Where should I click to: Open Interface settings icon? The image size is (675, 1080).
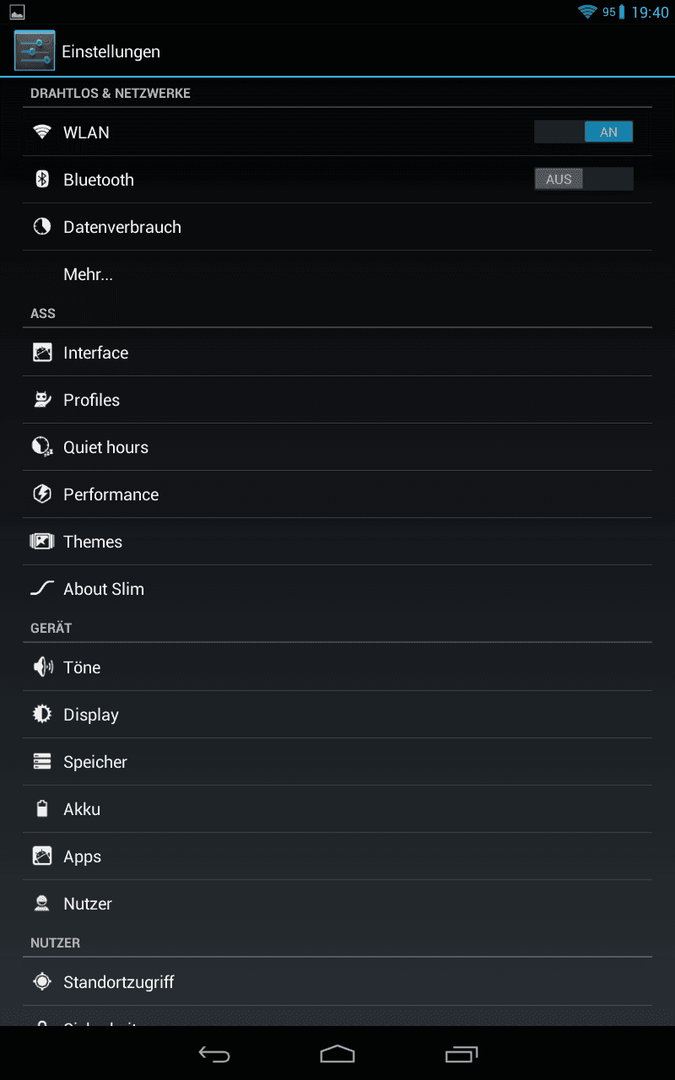[x=42, y=353]
